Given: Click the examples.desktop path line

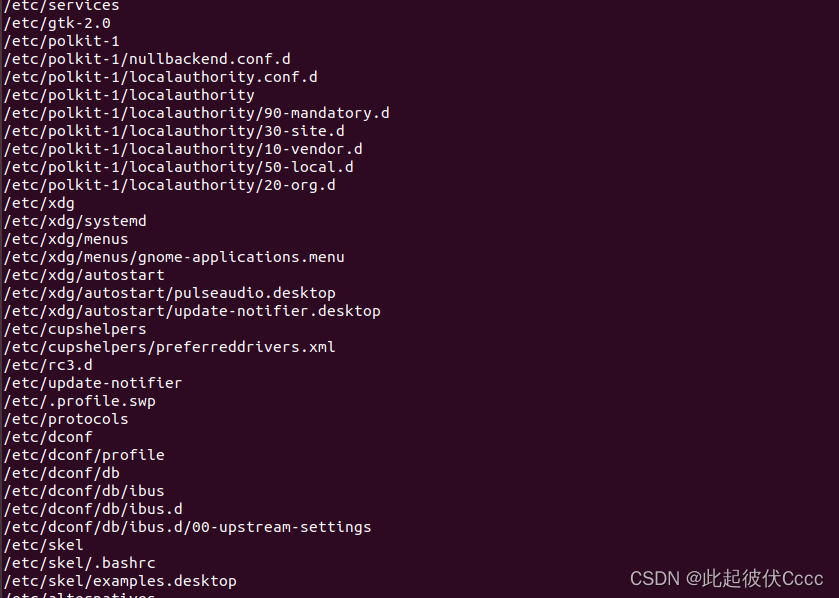Looking at the screenshot, I should tap(120, 581).
